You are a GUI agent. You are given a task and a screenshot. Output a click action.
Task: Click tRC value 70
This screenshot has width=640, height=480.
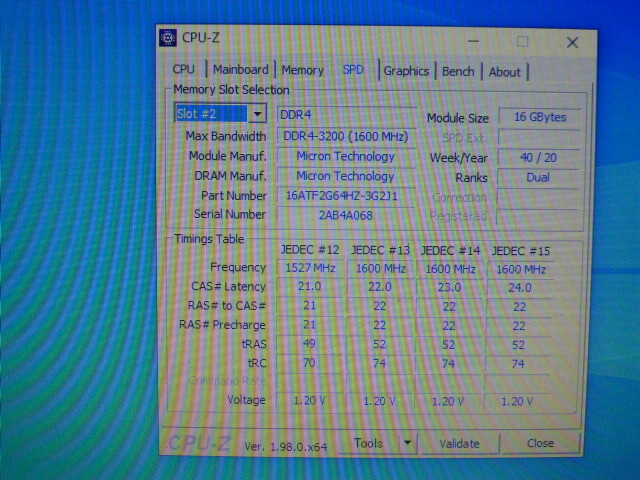point(309,362)
